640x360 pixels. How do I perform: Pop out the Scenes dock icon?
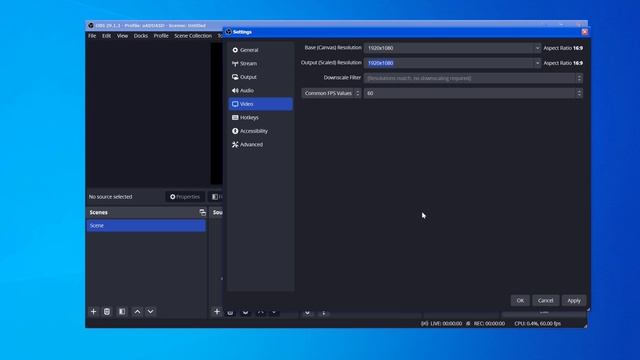pos(202,212)
